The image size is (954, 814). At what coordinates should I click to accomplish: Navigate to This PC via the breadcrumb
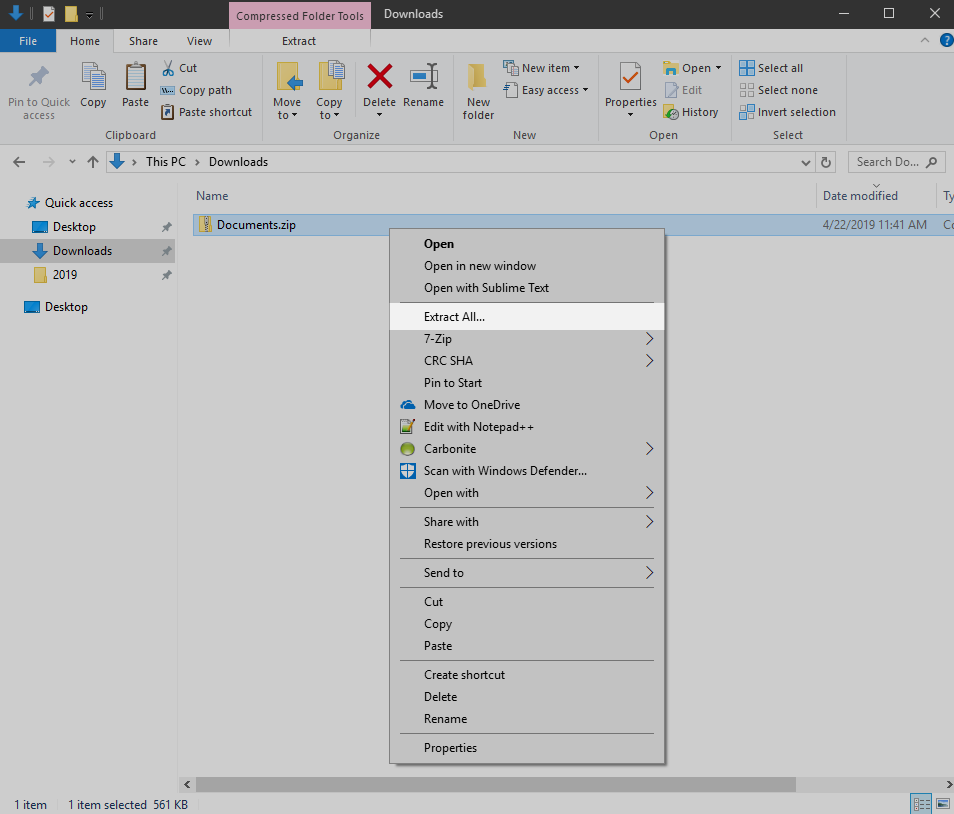click(167, 161)
